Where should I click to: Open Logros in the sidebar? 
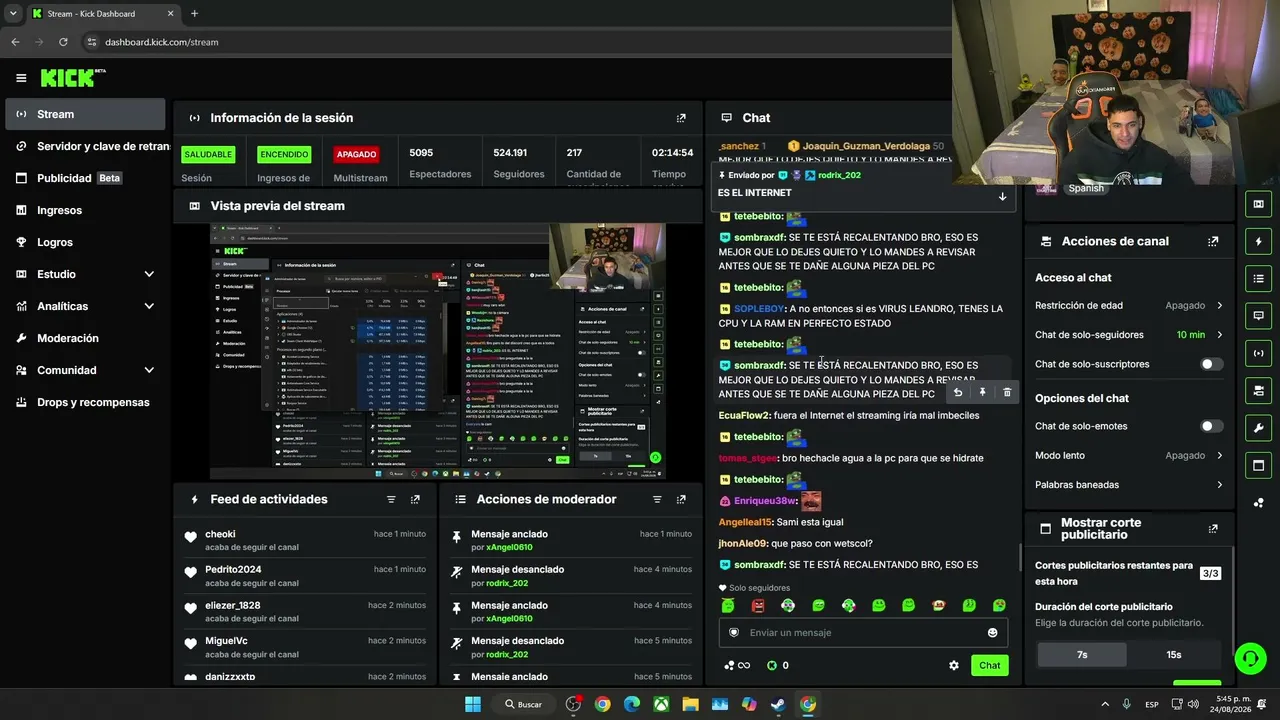click(x=85, y=242)
